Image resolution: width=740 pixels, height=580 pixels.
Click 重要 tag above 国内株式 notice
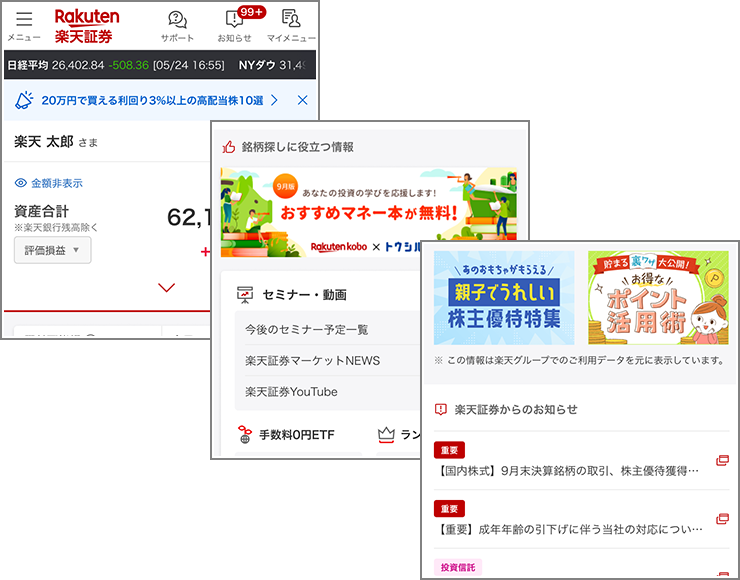tap(449, 450)
